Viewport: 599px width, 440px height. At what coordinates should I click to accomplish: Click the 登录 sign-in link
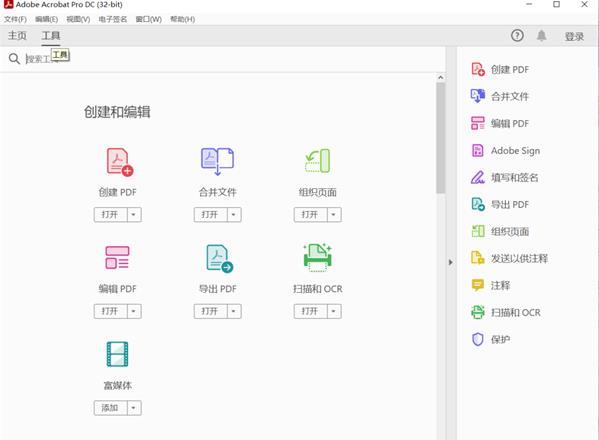click(x=574, y=37)
